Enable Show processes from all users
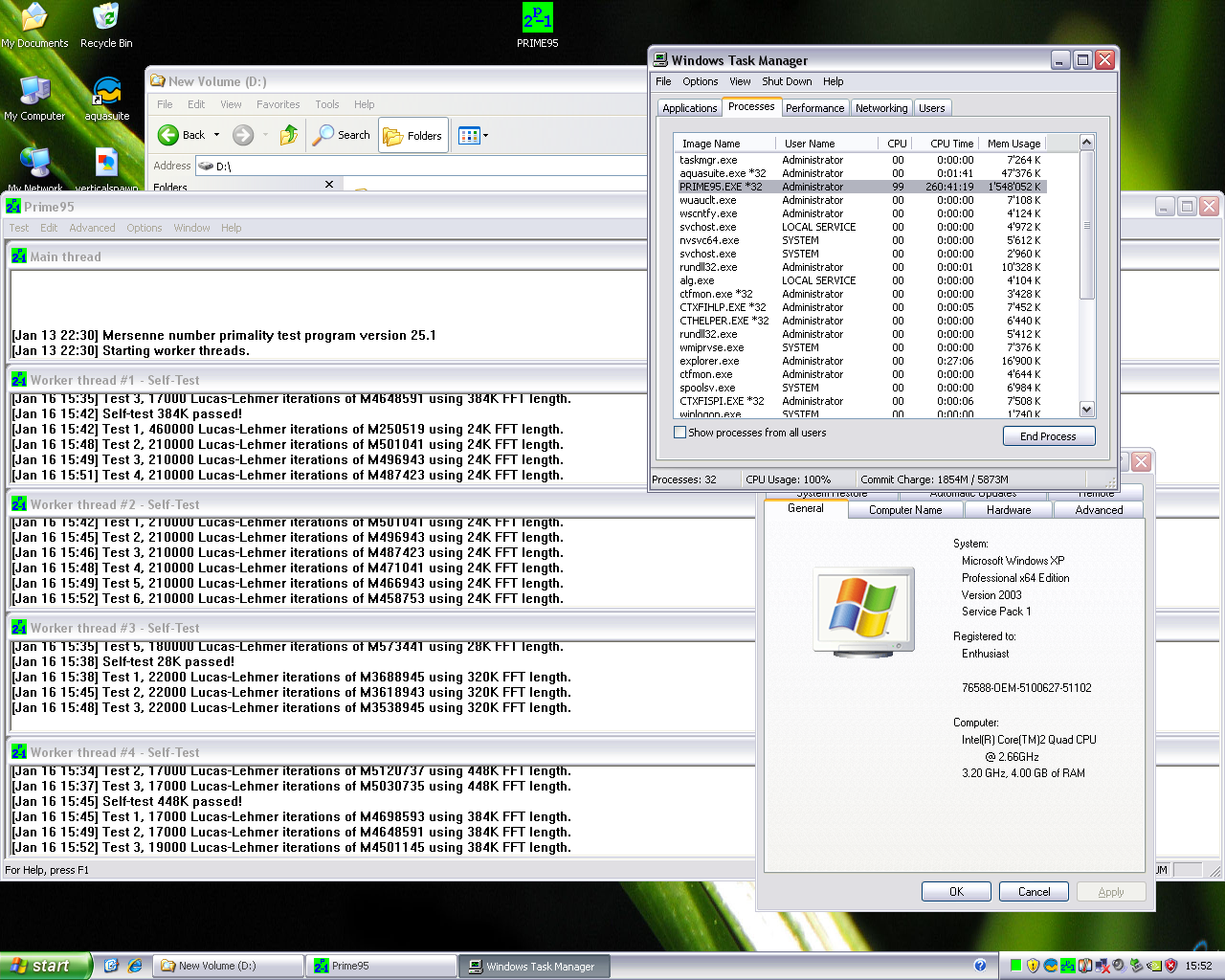Viewport: 1225px width, 980px height. click(680, 433)
